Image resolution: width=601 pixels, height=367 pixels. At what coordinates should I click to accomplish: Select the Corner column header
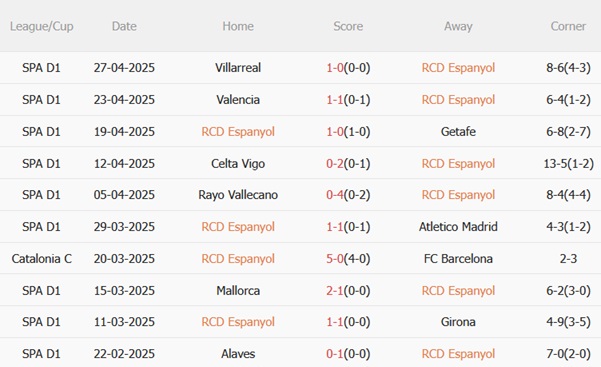(568, 26)
